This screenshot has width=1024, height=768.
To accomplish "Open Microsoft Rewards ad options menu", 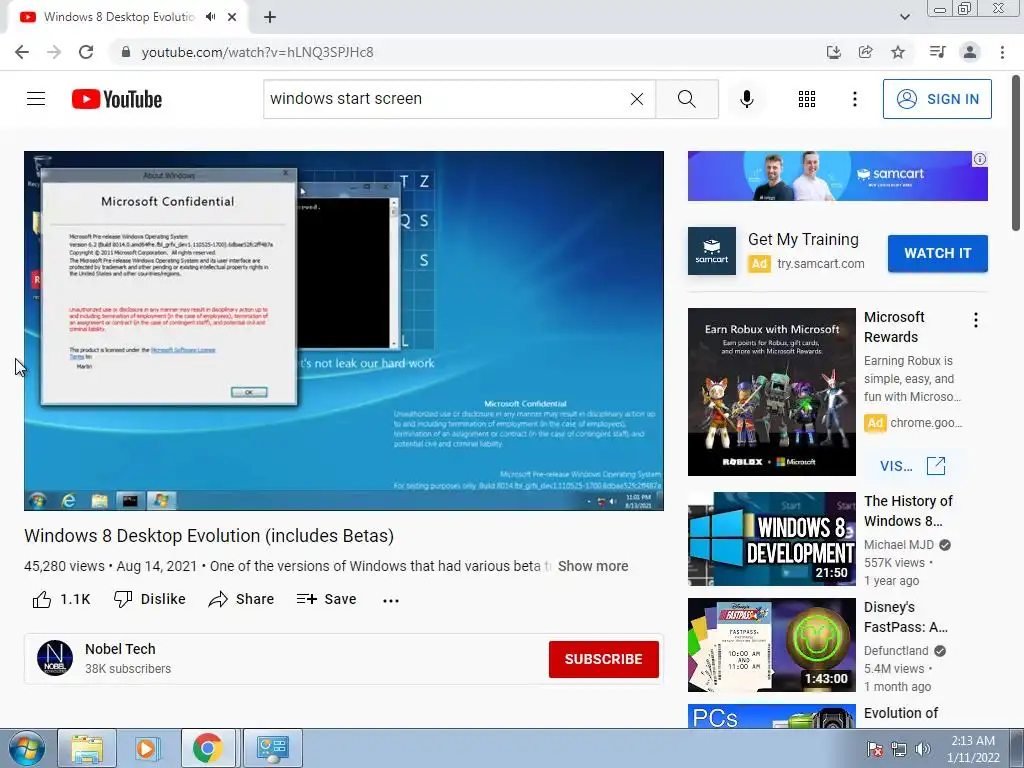I will [x=976, y=320].
